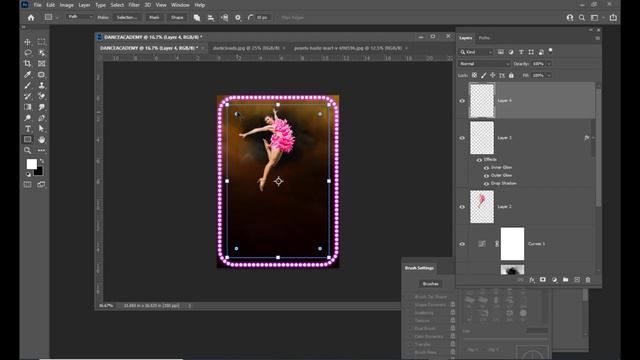Delete layer using trash icon
Image resolution: width=640 pixels, height=360 pixels.
coord(588,280)
